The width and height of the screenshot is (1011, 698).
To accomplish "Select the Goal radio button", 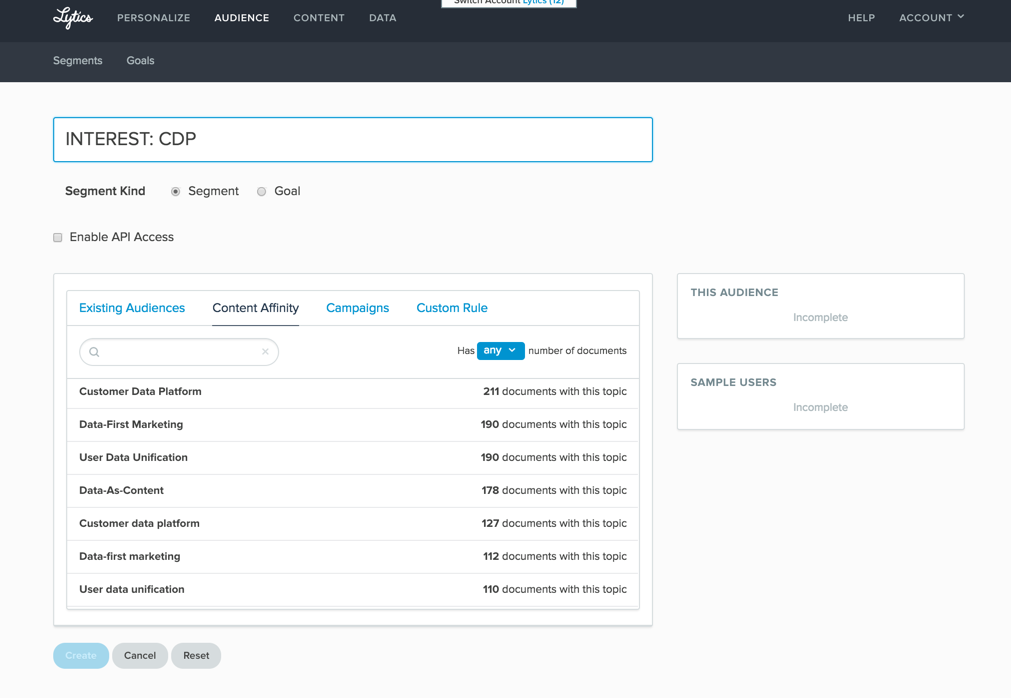I will (x=261, y=191).
